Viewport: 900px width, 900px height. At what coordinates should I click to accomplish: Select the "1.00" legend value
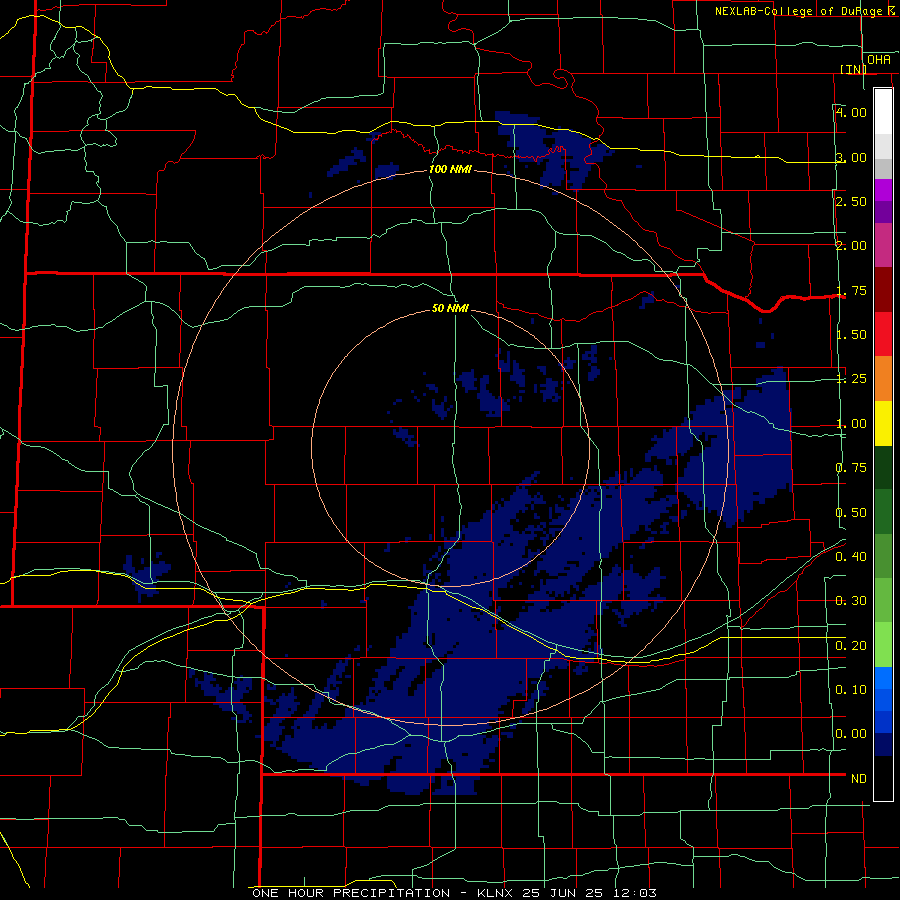click(x=851, y=424)
